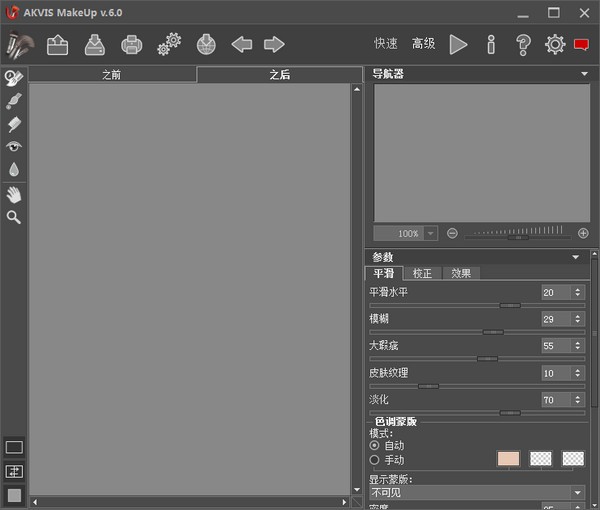Select the zoom magnifier tool
Viewport: 600px width, 510px height.
(14, 217)
